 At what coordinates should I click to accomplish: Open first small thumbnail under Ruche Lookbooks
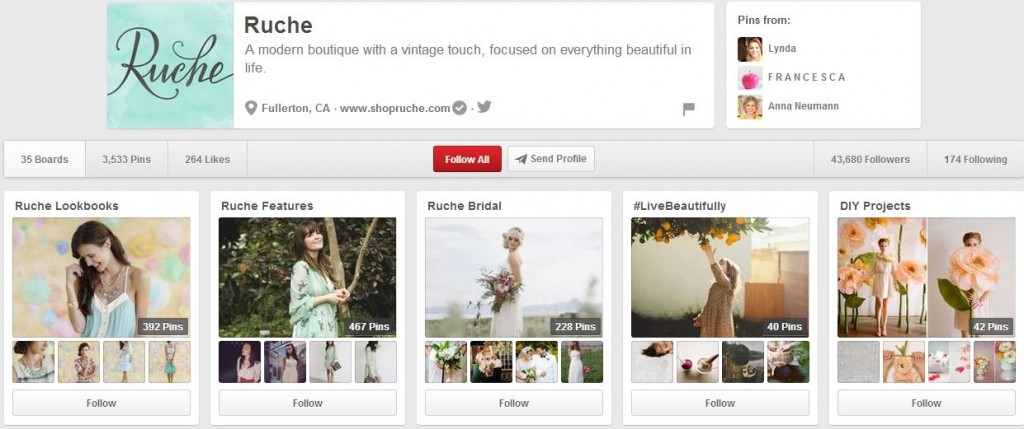tap(33, 362)
